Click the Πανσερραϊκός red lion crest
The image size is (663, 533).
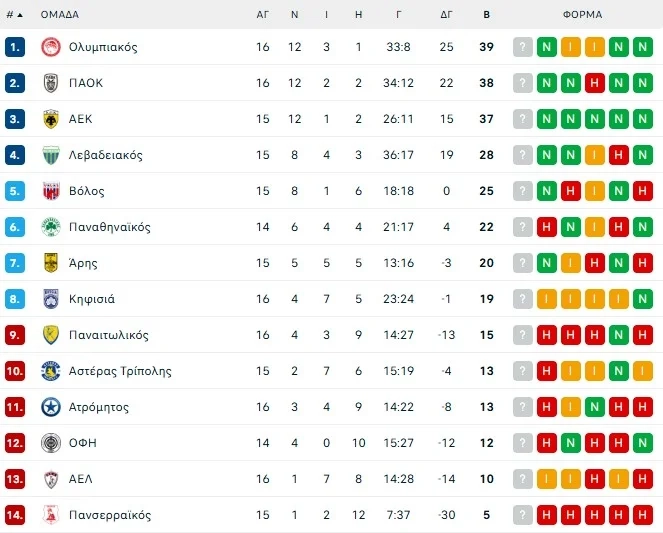click(x=51, y=515)
